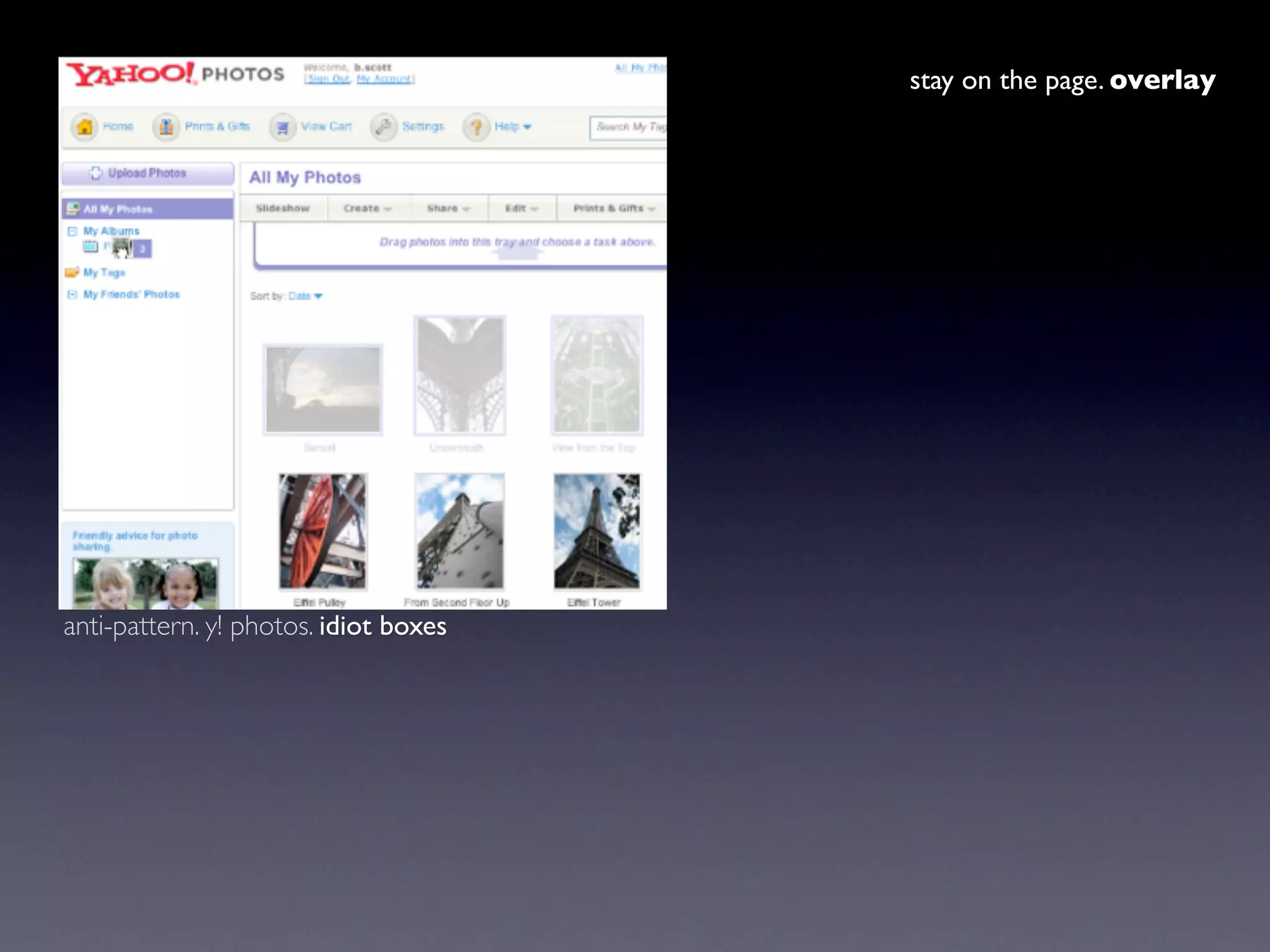This screenshot has width=1270, height=952.
Task: Select the Underneath photo thumbnail
Action: (x=460, y=375)
